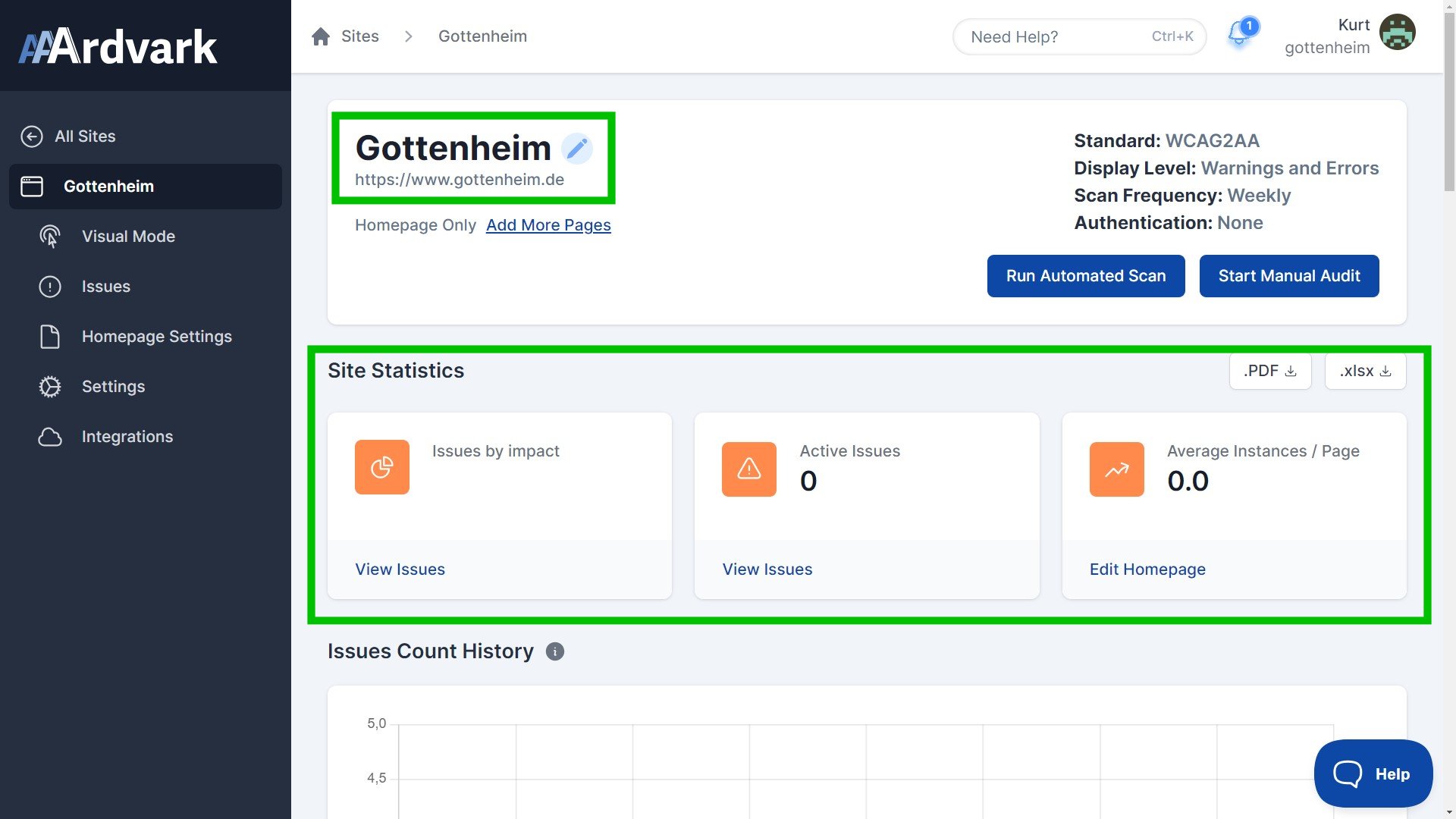Open the Help chat widget
Image resolution: width=1456 pixels, height=819 pixels.
coord(1373,773)
